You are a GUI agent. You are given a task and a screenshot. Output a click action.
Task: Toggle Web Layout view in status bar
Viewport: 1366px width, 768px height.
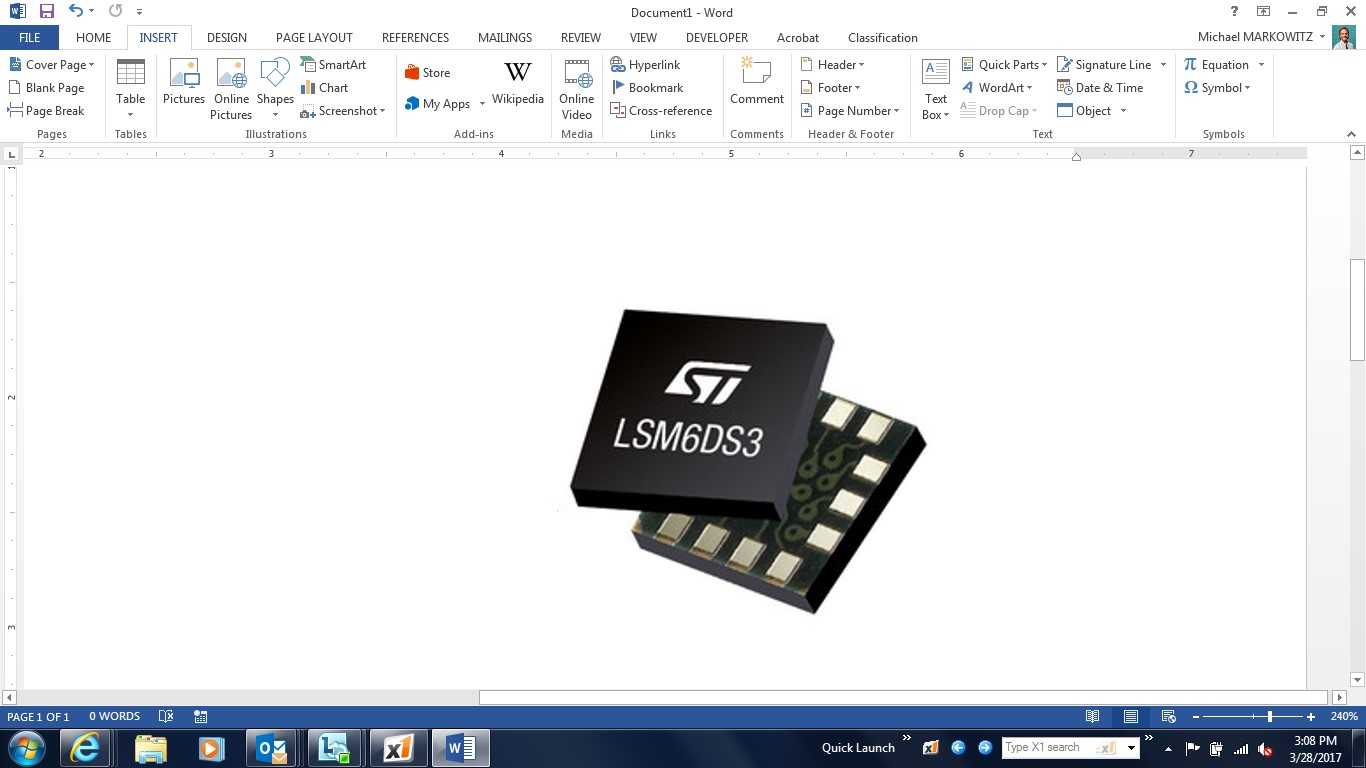click(x=1168, y=717)
